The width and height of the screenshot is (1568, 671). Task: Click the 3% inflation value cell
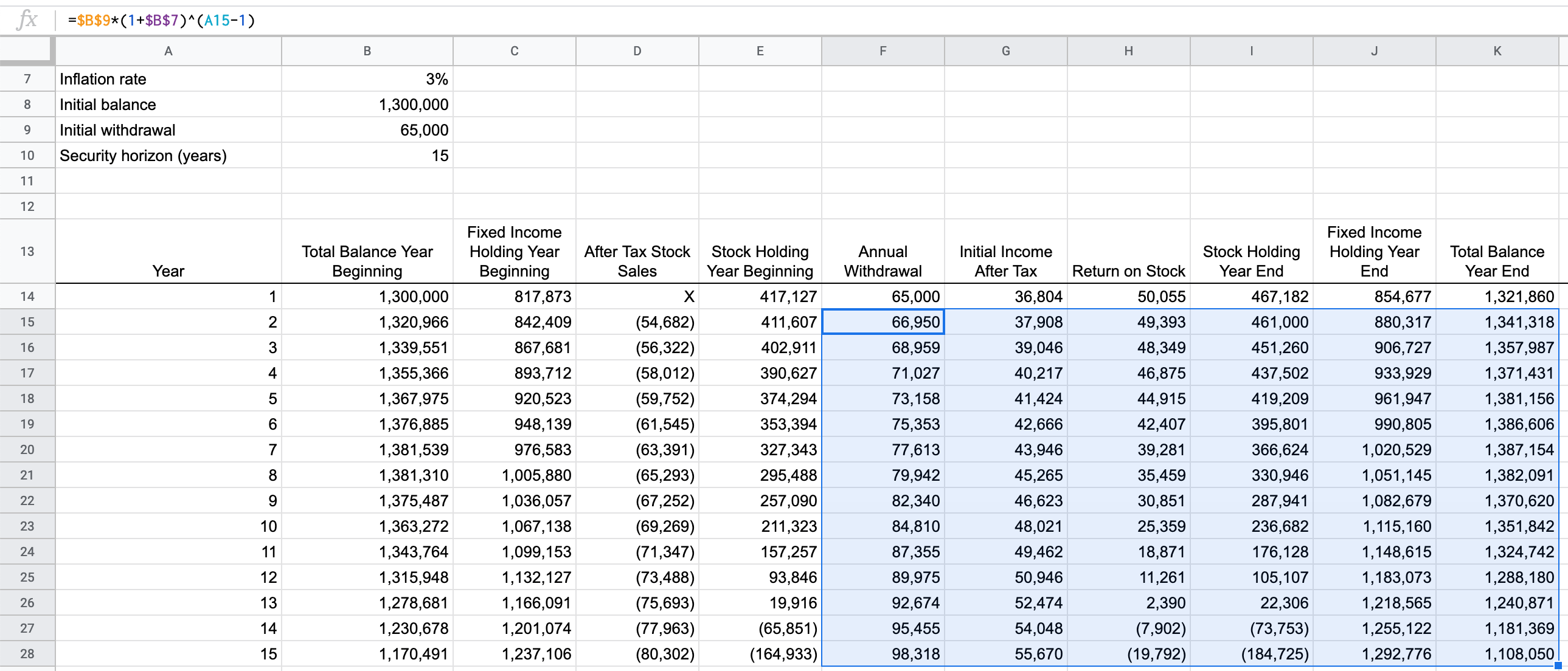[x=367, y=79]
